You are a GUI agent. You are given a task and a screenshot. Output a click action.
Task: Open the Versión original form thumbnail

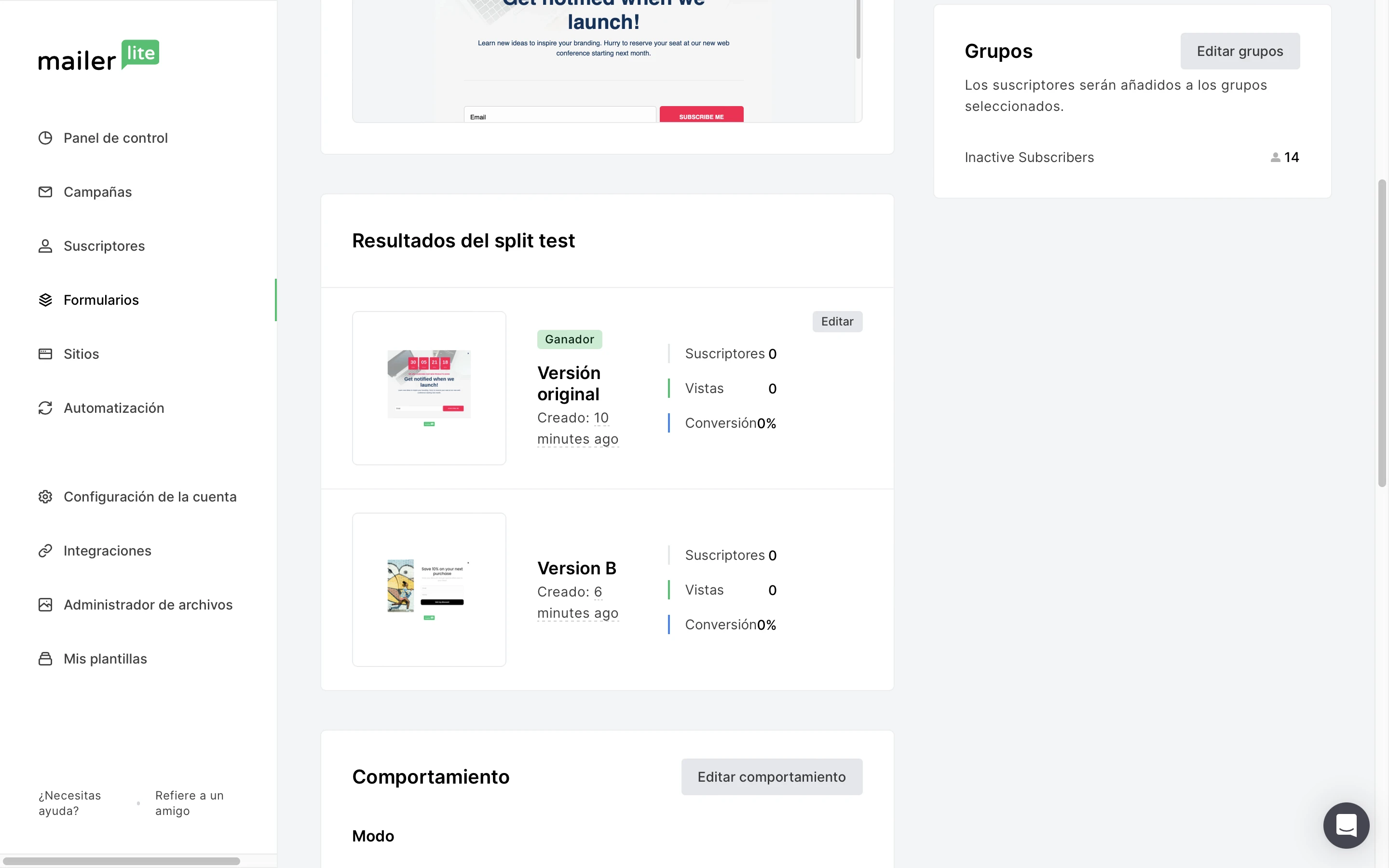(429, 388)
